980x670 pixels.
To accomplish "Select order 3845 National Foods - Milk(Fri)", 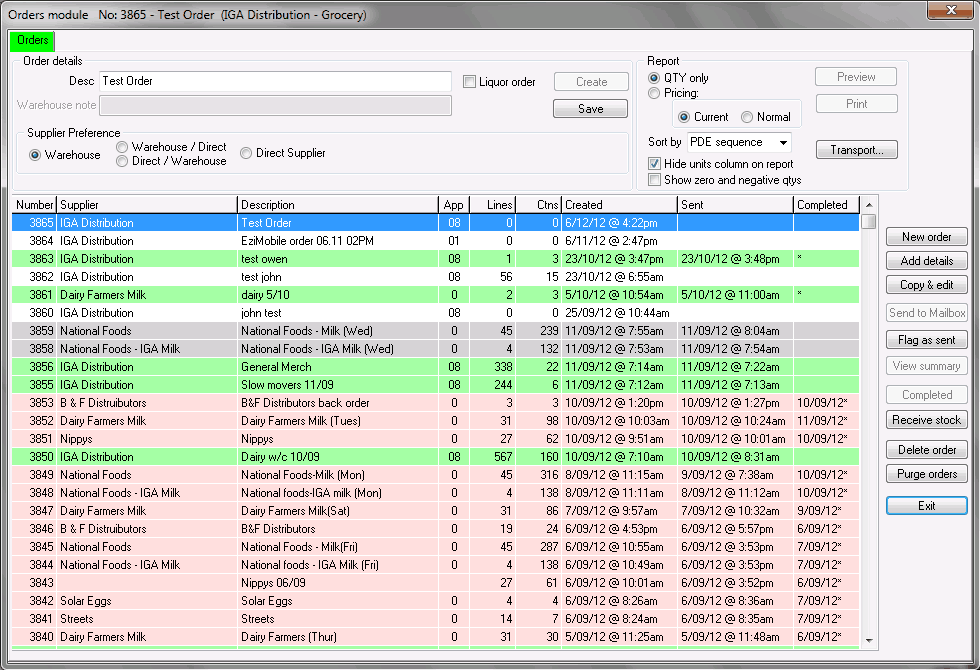I will pos(436,547).
